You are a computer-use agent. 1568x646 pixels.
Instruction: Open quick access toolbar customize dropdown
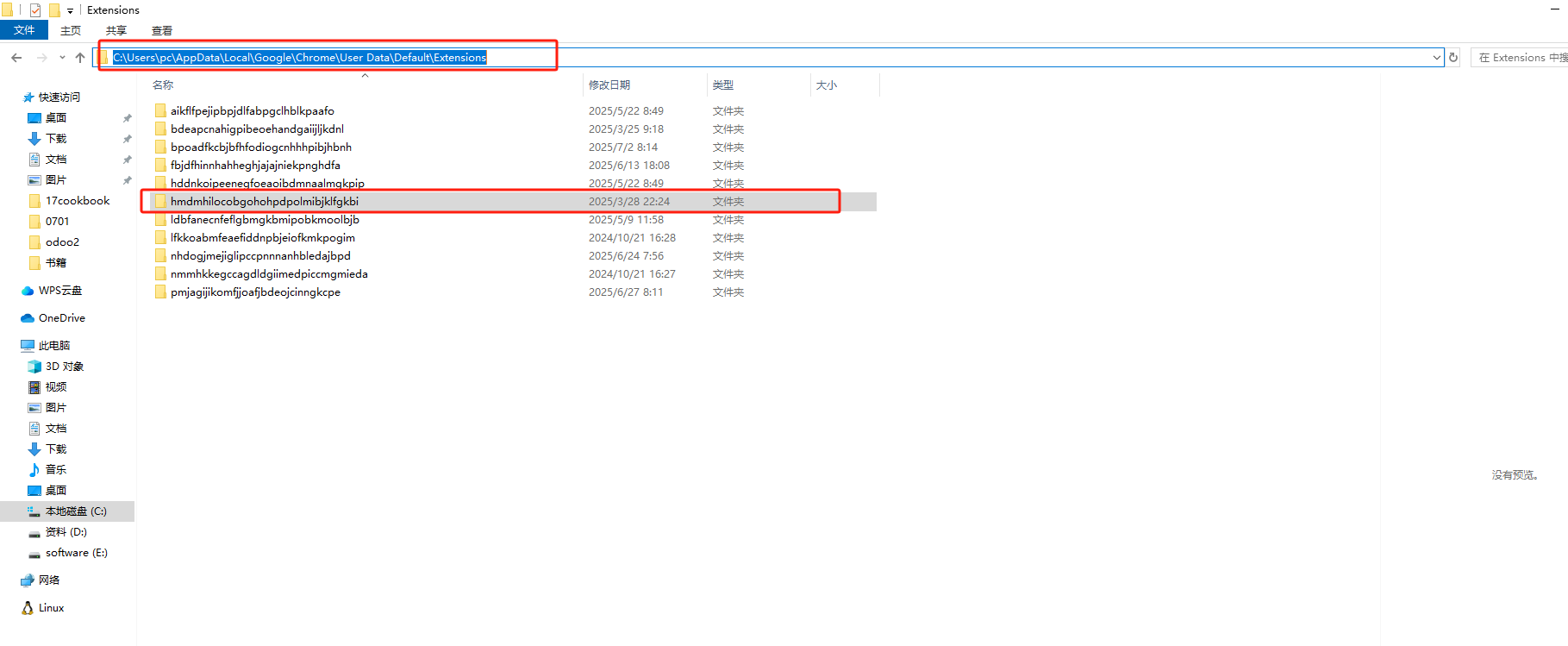tap(70, 10)
